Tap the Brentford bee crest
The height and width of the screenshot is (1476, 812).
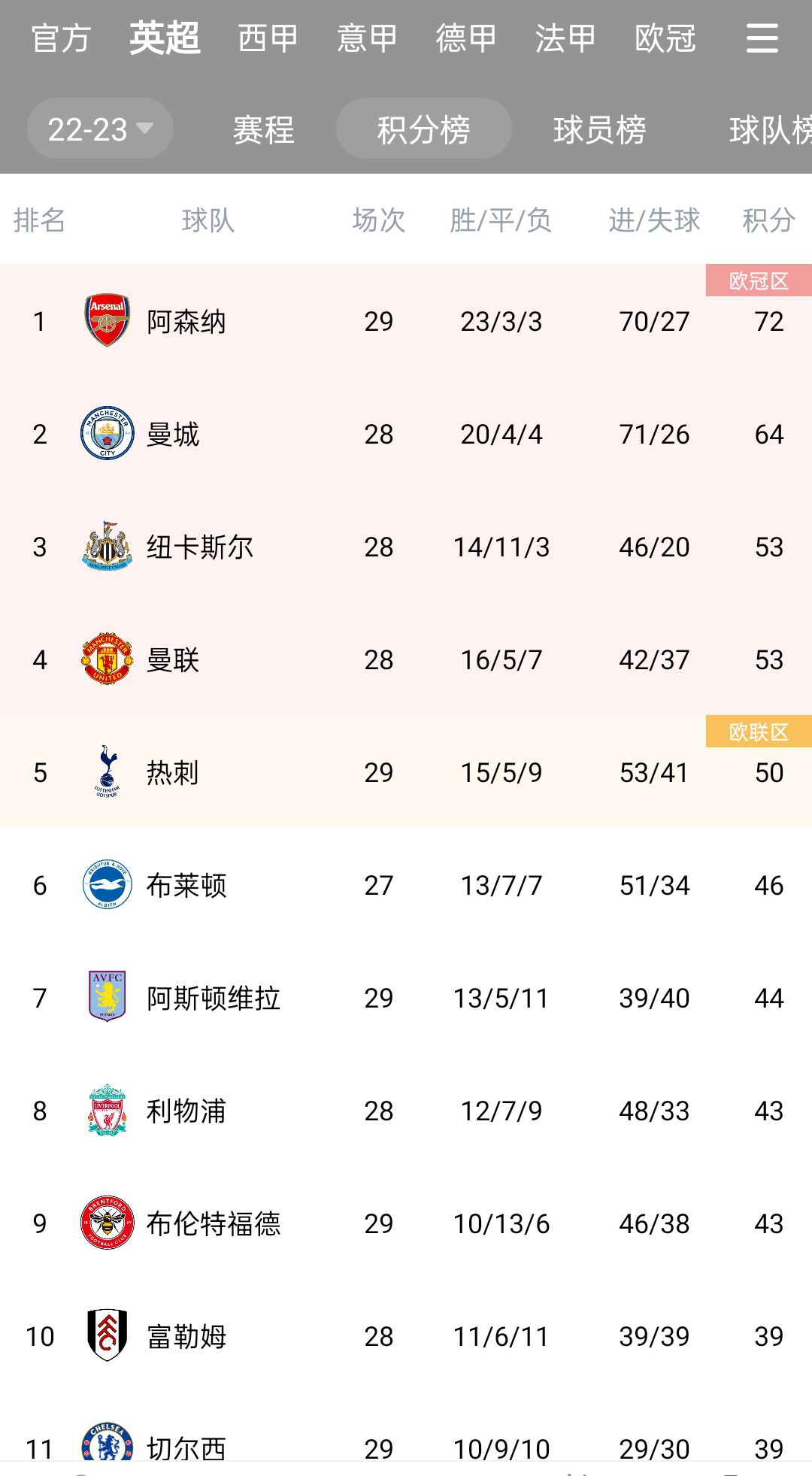click(x=107, y=1223)
